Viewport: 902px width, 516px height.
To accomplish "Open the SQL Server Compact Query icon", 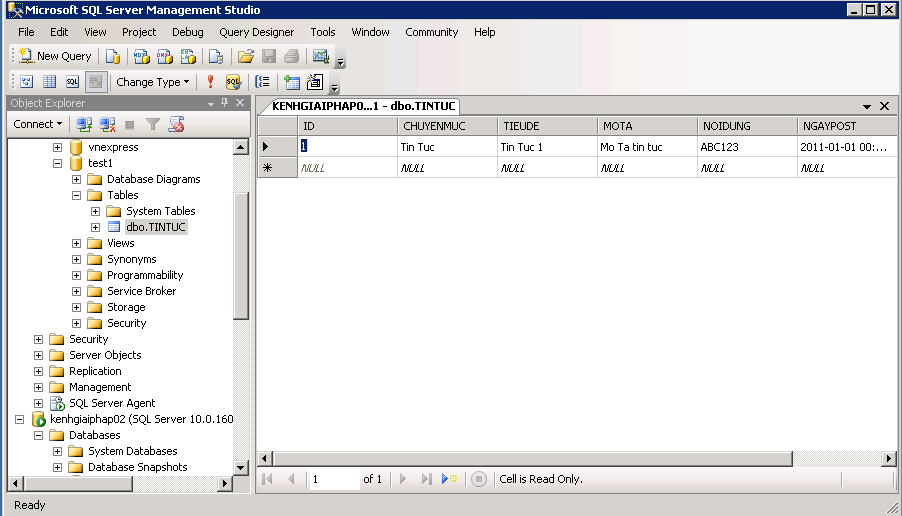I will (216, 56).
